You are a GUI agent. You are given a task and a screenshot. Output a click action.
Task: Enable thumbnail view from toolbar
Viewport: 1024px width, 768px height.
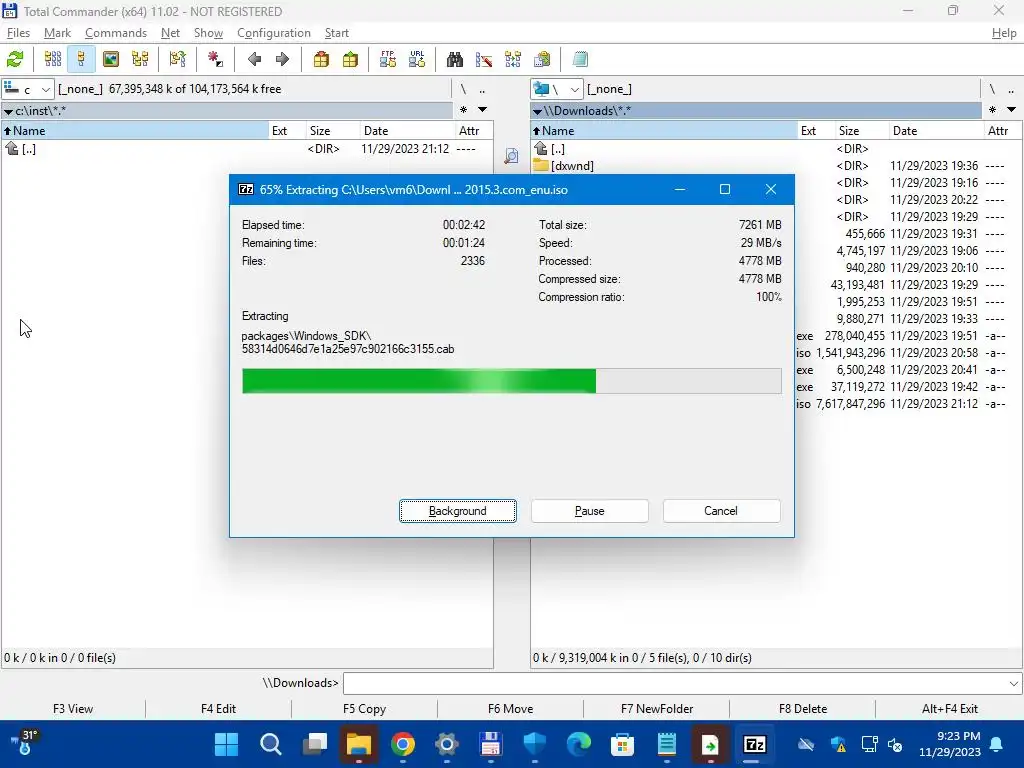(111, 59)
